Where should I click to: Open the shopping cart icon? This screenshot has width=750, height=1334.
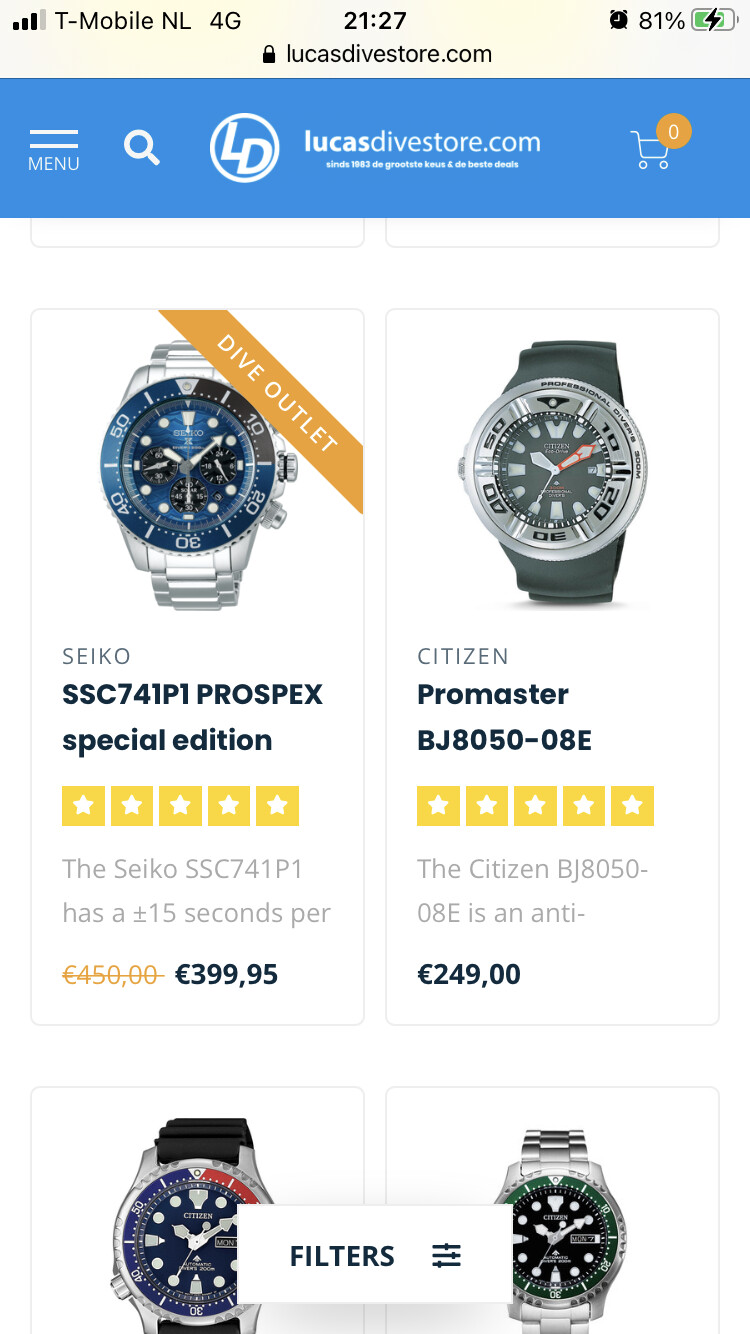click(651, 150)
